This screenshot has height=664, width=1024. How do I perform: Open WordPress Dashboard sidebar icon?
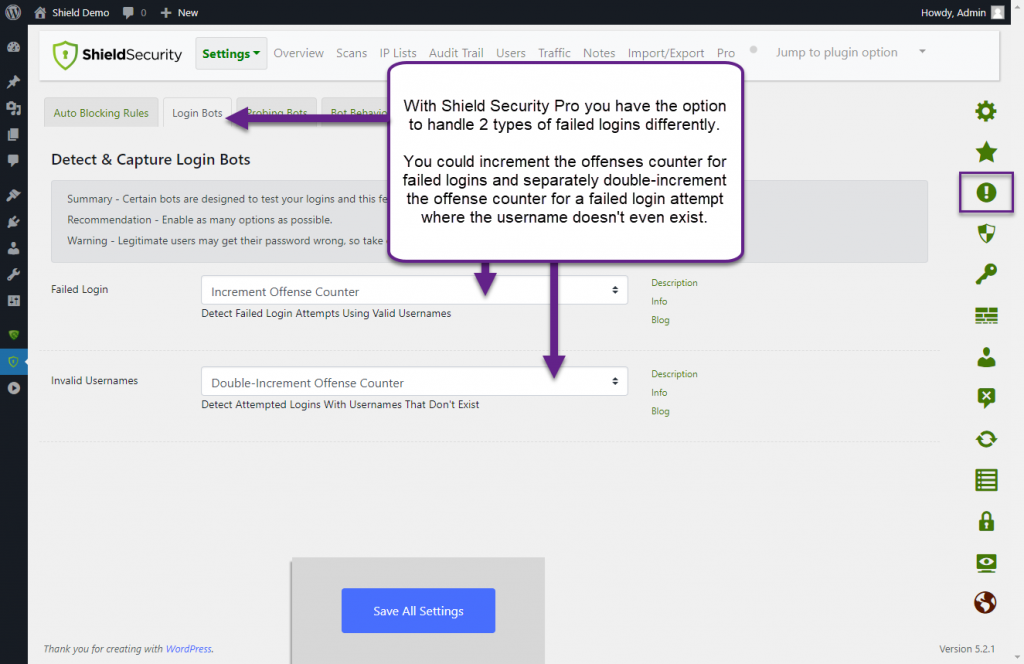[x=13, y=47]
